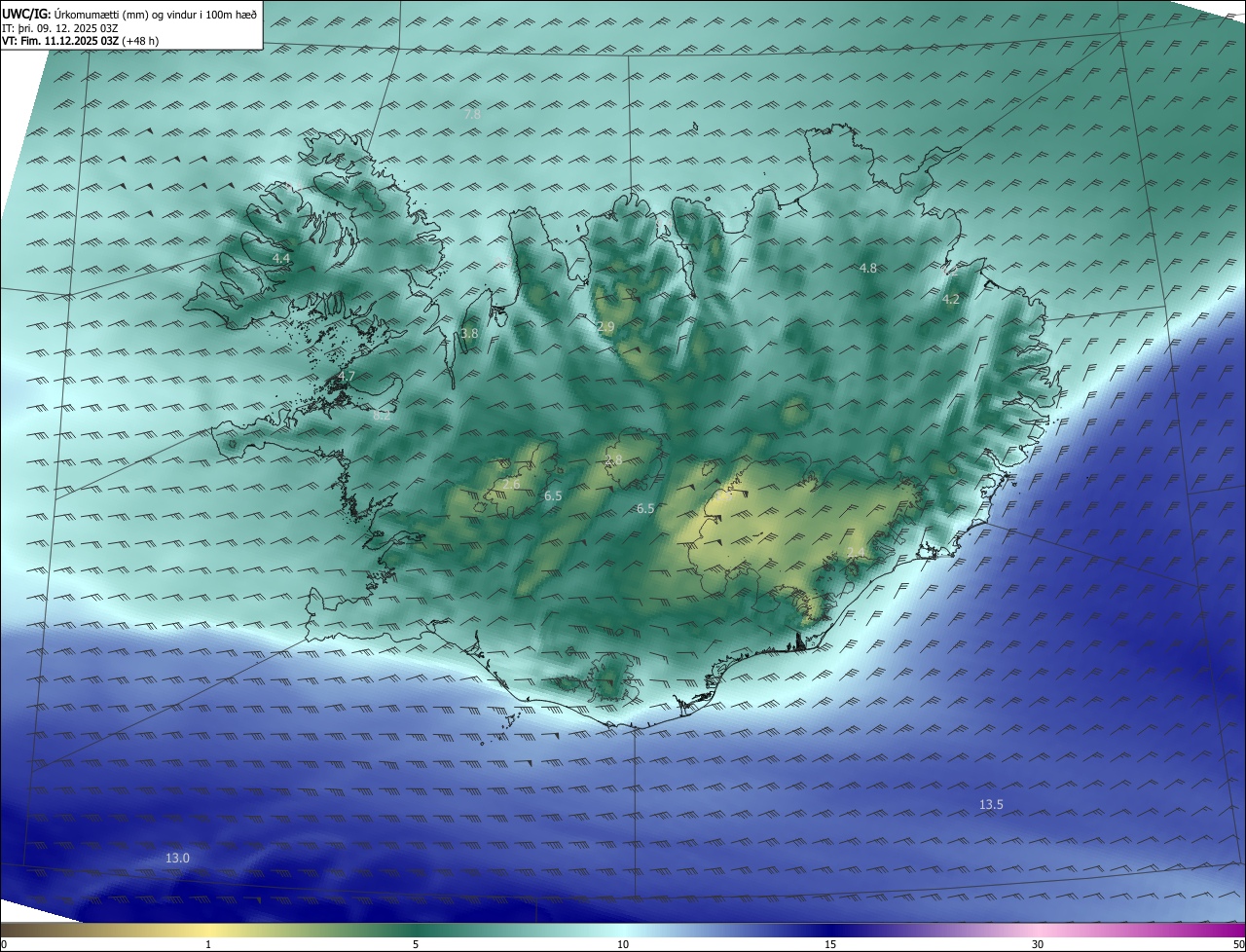Click the 7.8 value label over the sea
Image resolution: width=1246 pixels, height=952 pixels.
472,114
